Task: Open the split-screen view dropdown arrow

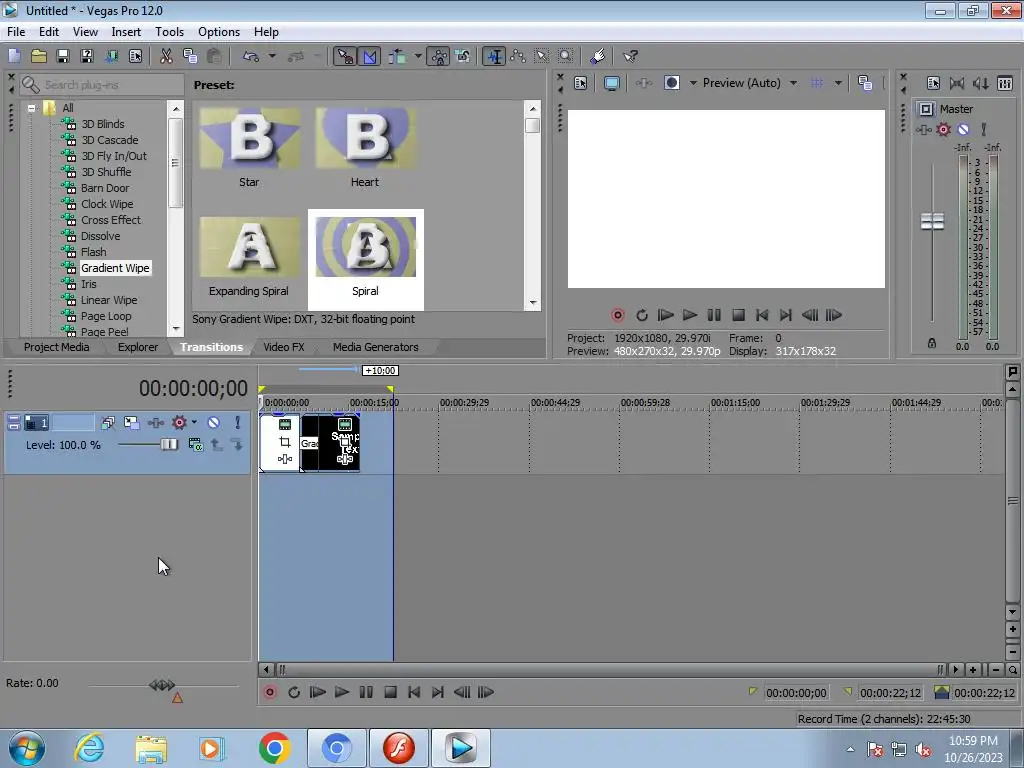Action: (x=693, y=83)
